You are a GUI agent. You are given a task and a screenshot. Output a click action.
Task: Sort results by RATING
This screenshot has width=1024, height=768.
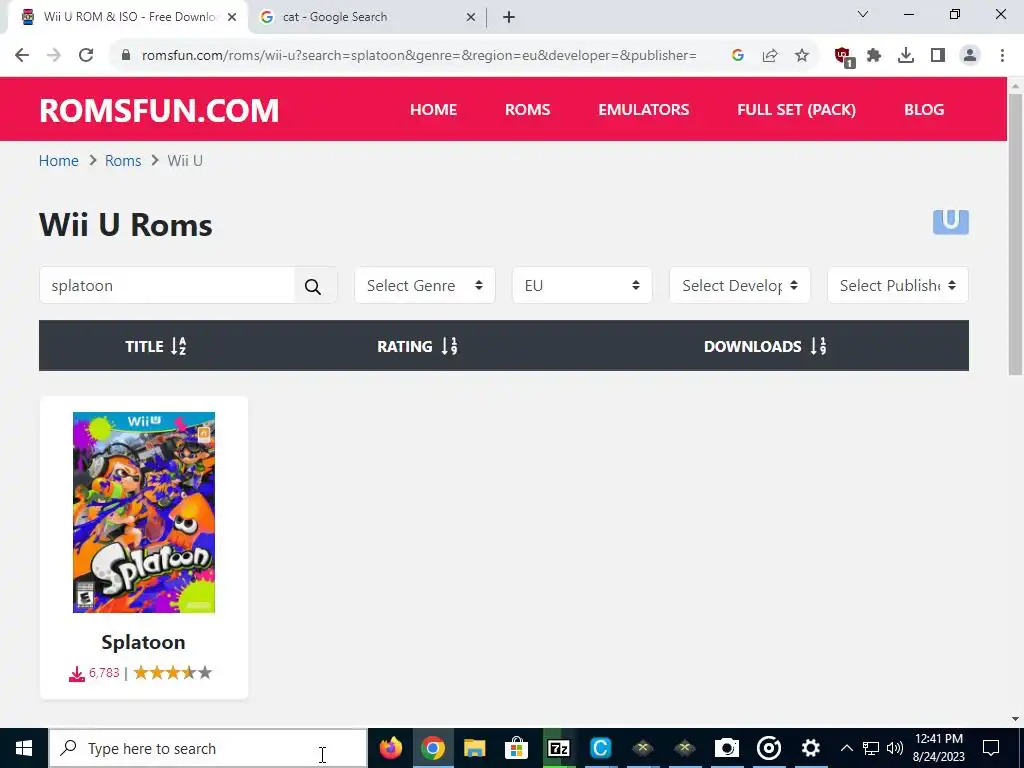[x=417, y=346]
